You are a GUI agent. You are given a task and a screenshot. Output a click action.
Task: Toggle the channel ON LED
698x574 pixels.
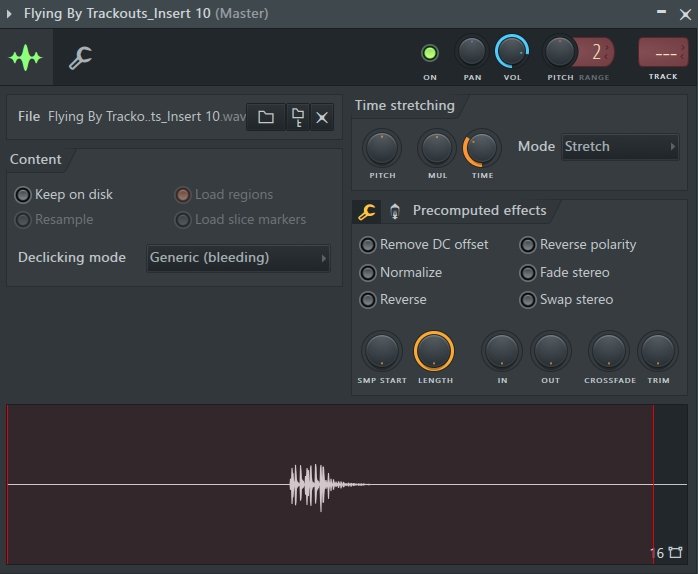click(x=430, y=53)
